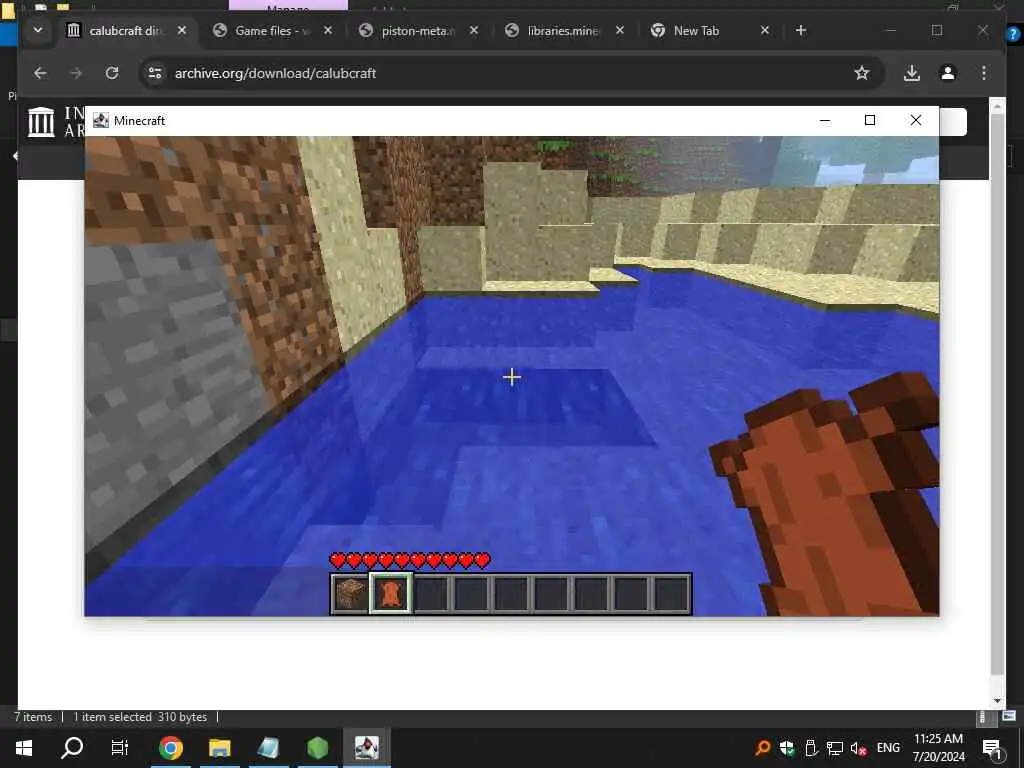
Task: Minimize the Minecraft window
Action: [x=825, y=120]
